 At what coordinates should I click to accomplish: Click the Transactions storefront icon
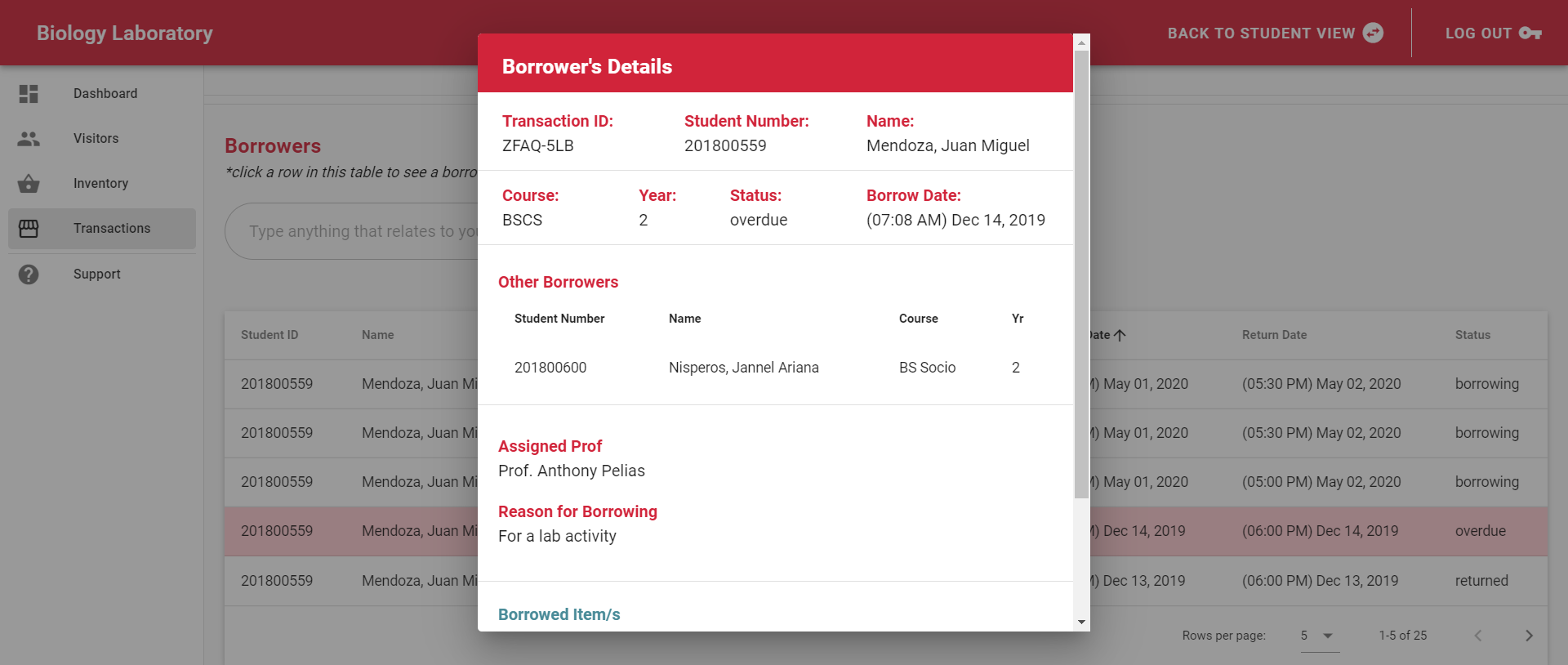(29, 229)
